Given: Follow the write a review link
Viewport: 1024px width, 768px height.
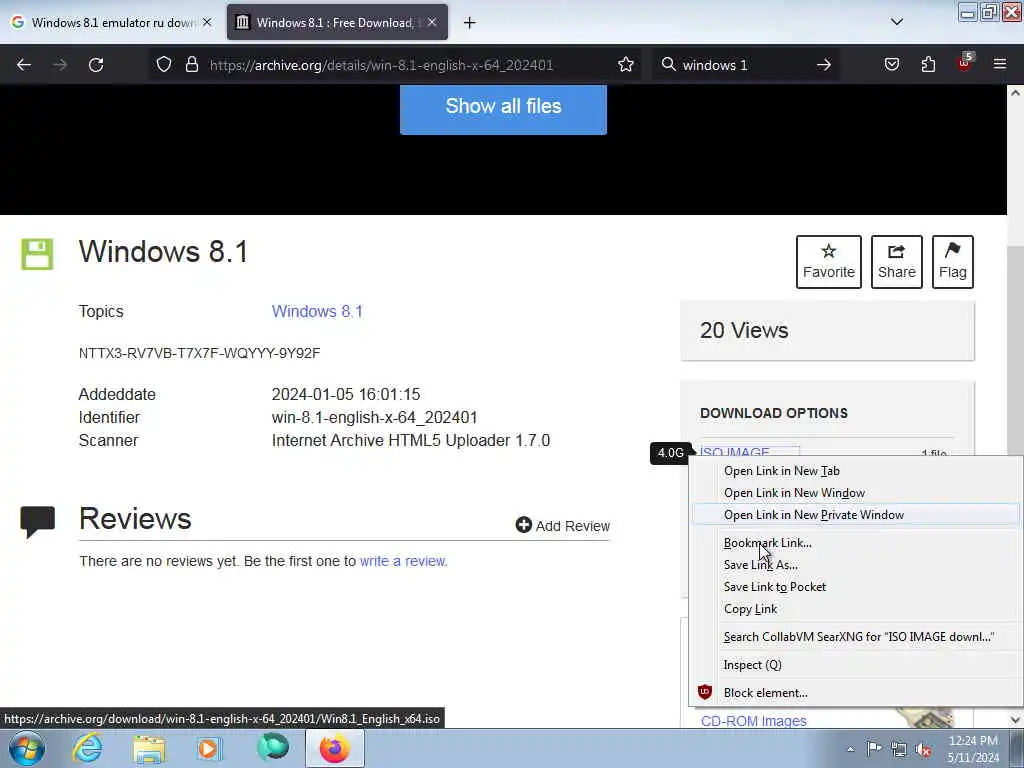Looking at the screenshot, I should pos(404,561).
